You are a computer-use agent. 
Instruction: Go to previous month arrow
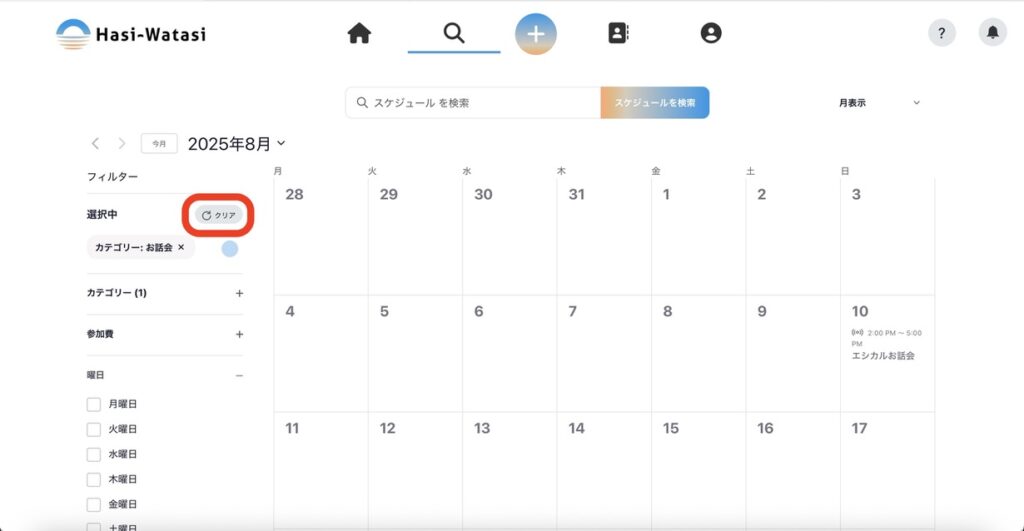pyautogui.click(x=96, y=144)
